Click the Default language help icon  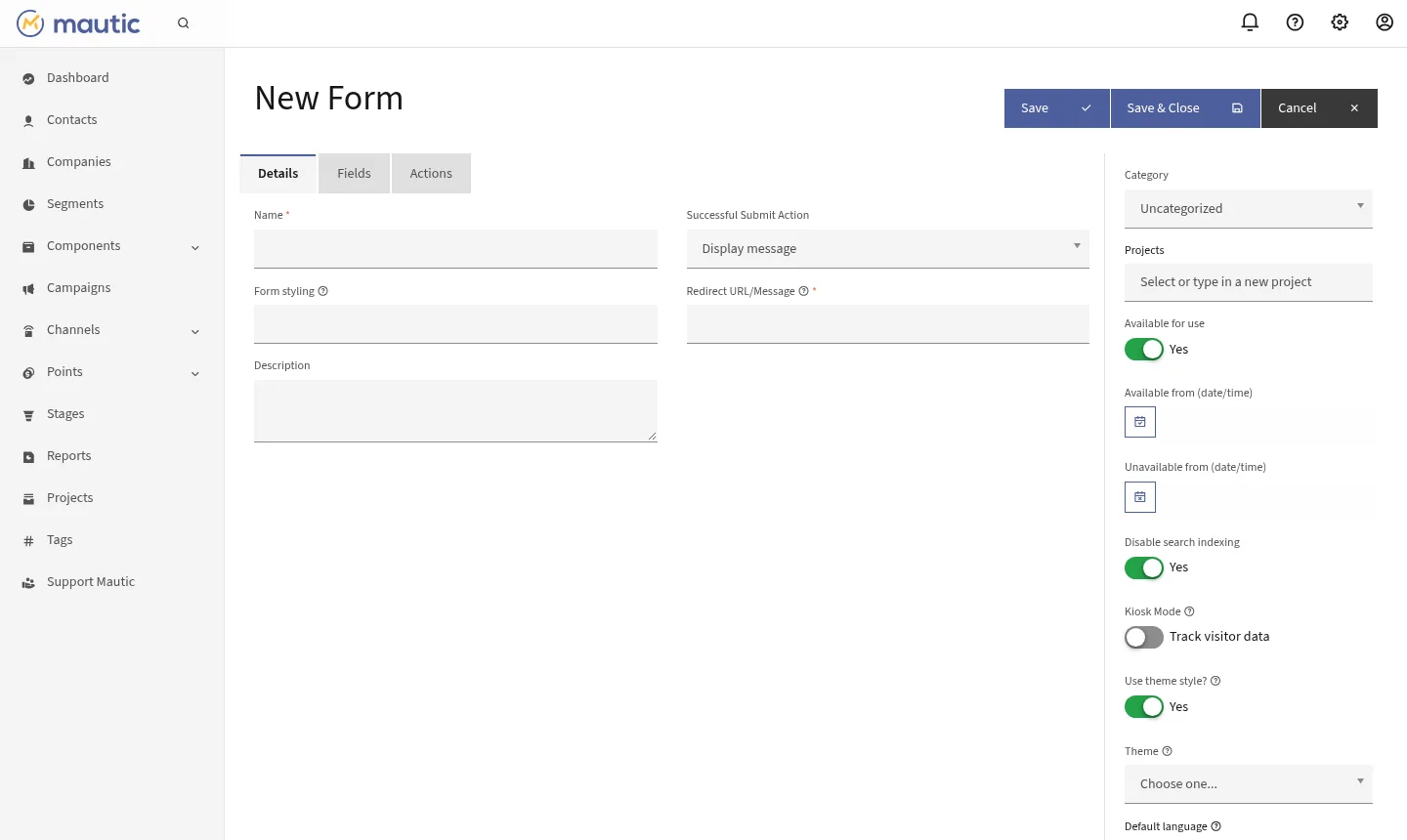pyautogui.click(x=1216, y=826)
